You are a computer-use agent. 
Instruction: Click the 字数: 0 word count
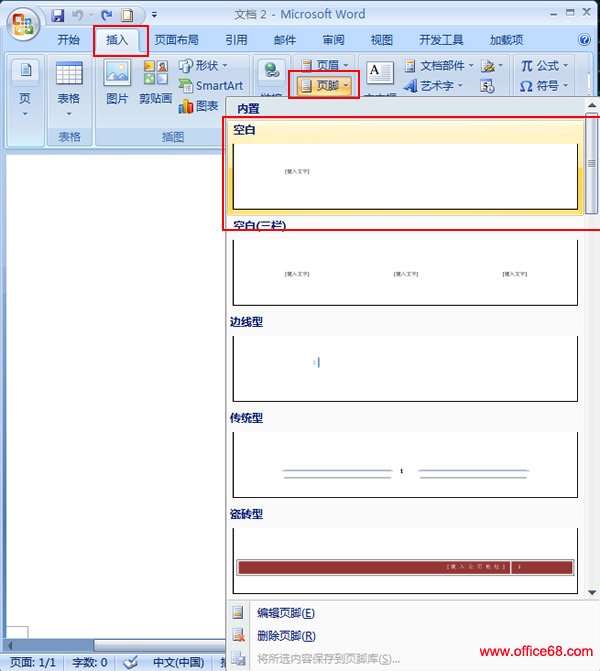(x=89, y=662)
